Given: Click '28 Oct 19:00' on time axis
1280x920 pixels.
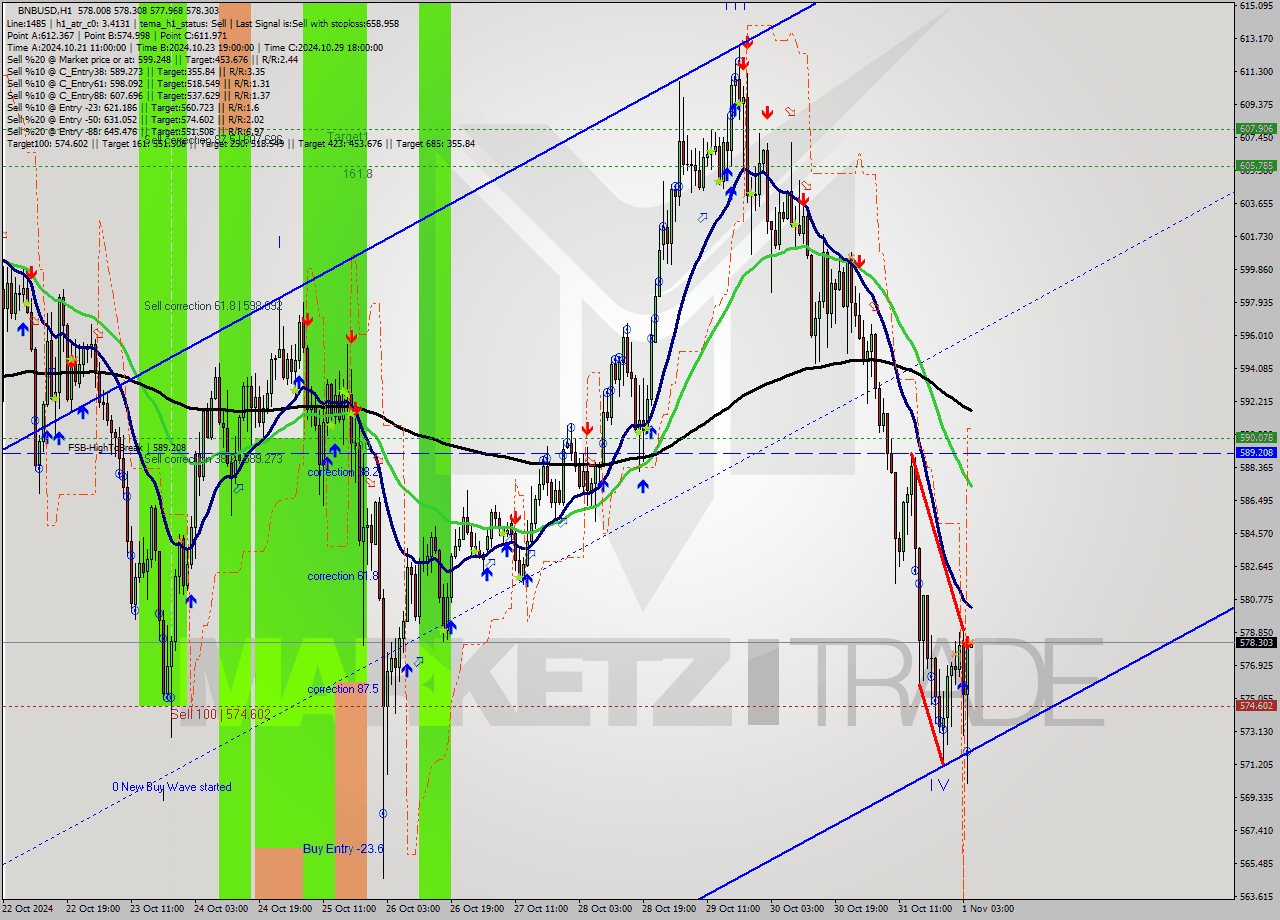Looking at the screenshot, I should [669, 909].
